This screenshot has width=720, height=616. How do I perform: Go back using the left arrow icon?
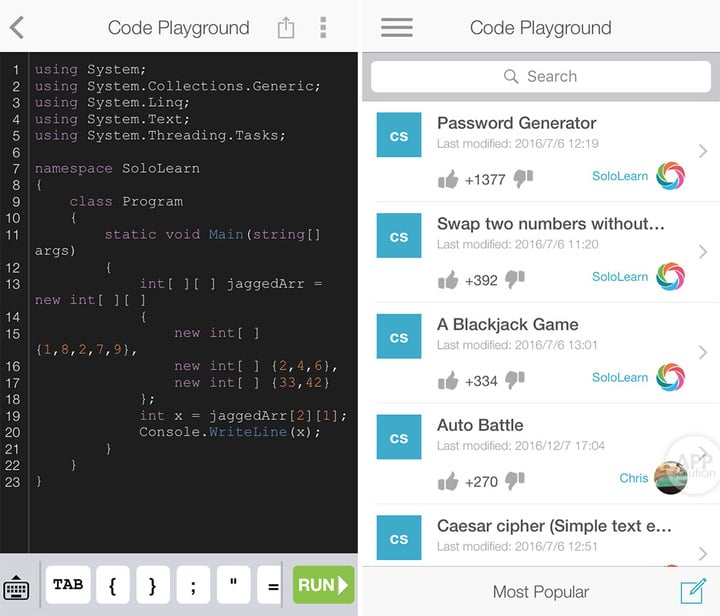point(17,28)
